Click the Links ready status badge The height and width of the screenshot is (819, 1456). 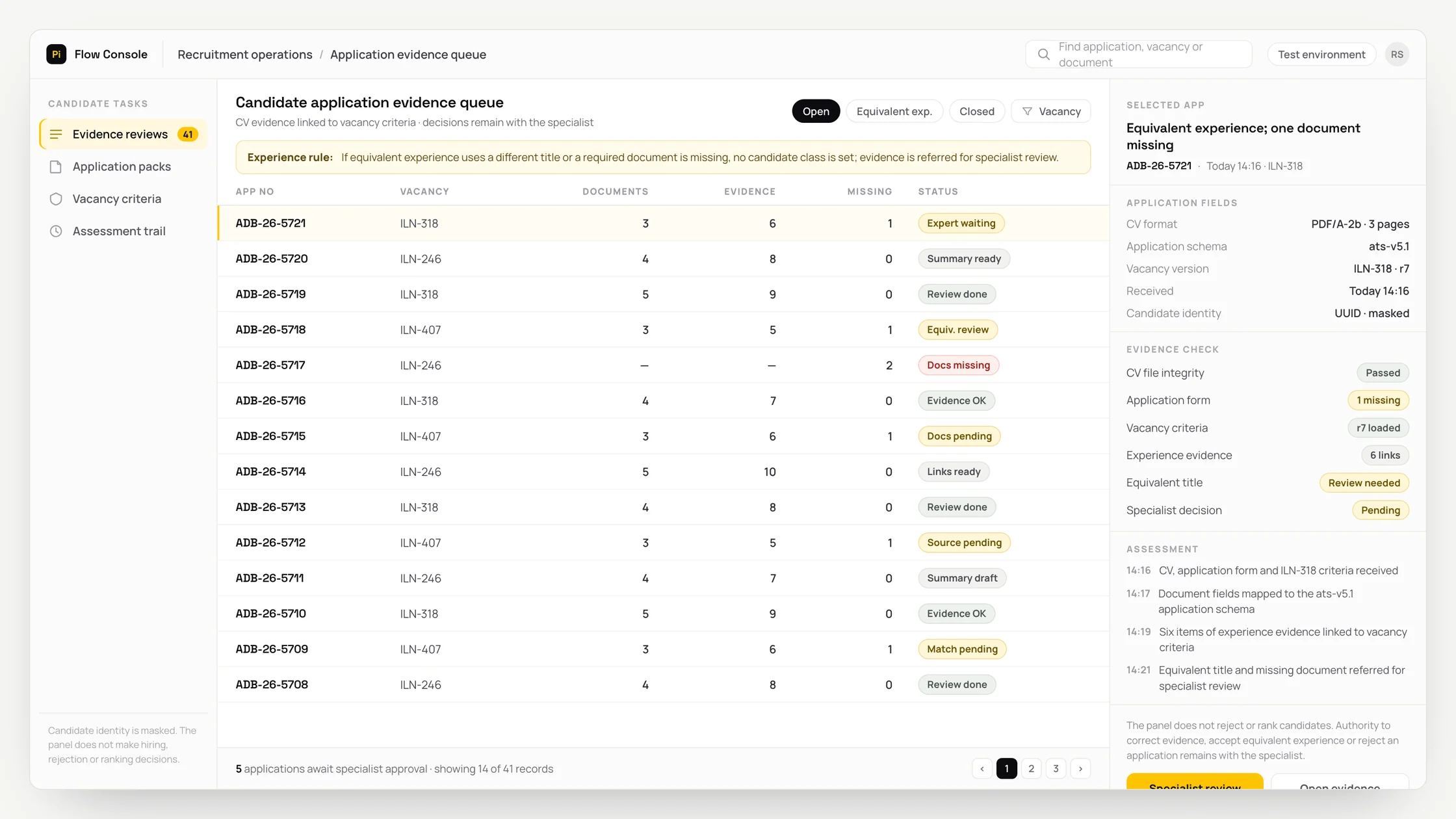(x=954, y=472)
